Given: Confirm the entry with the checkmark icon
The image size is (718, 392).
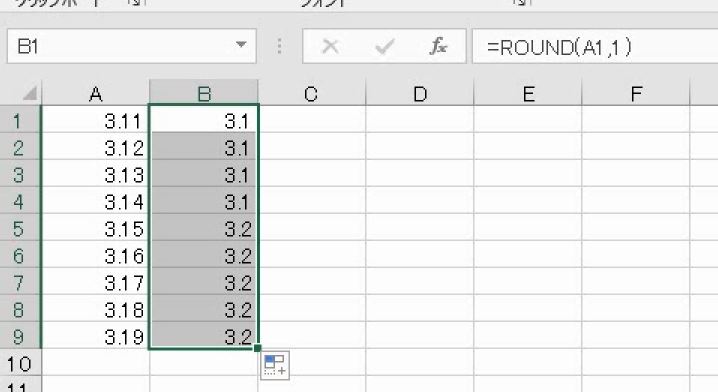Looking at the screenshot, I should 384,46.
